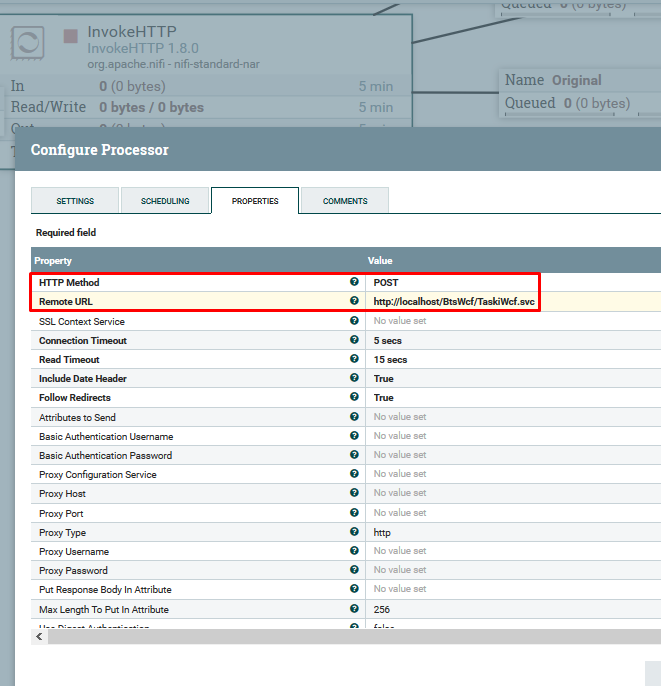Image resolution: width=661 pixels, height=686 pixels.
Task: Open the Follow Redirects True value
Action: pyautogui.click(x=384, y=398)
